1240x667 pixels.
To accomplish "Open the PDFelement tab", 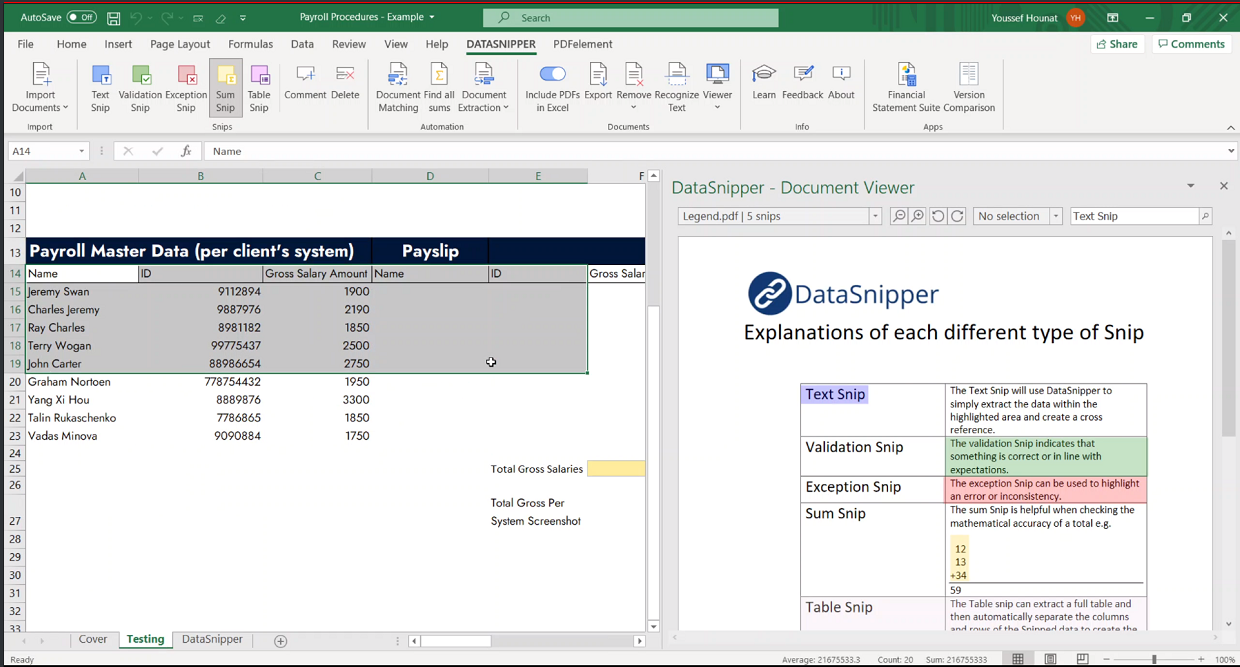I will tap(583, 44).
